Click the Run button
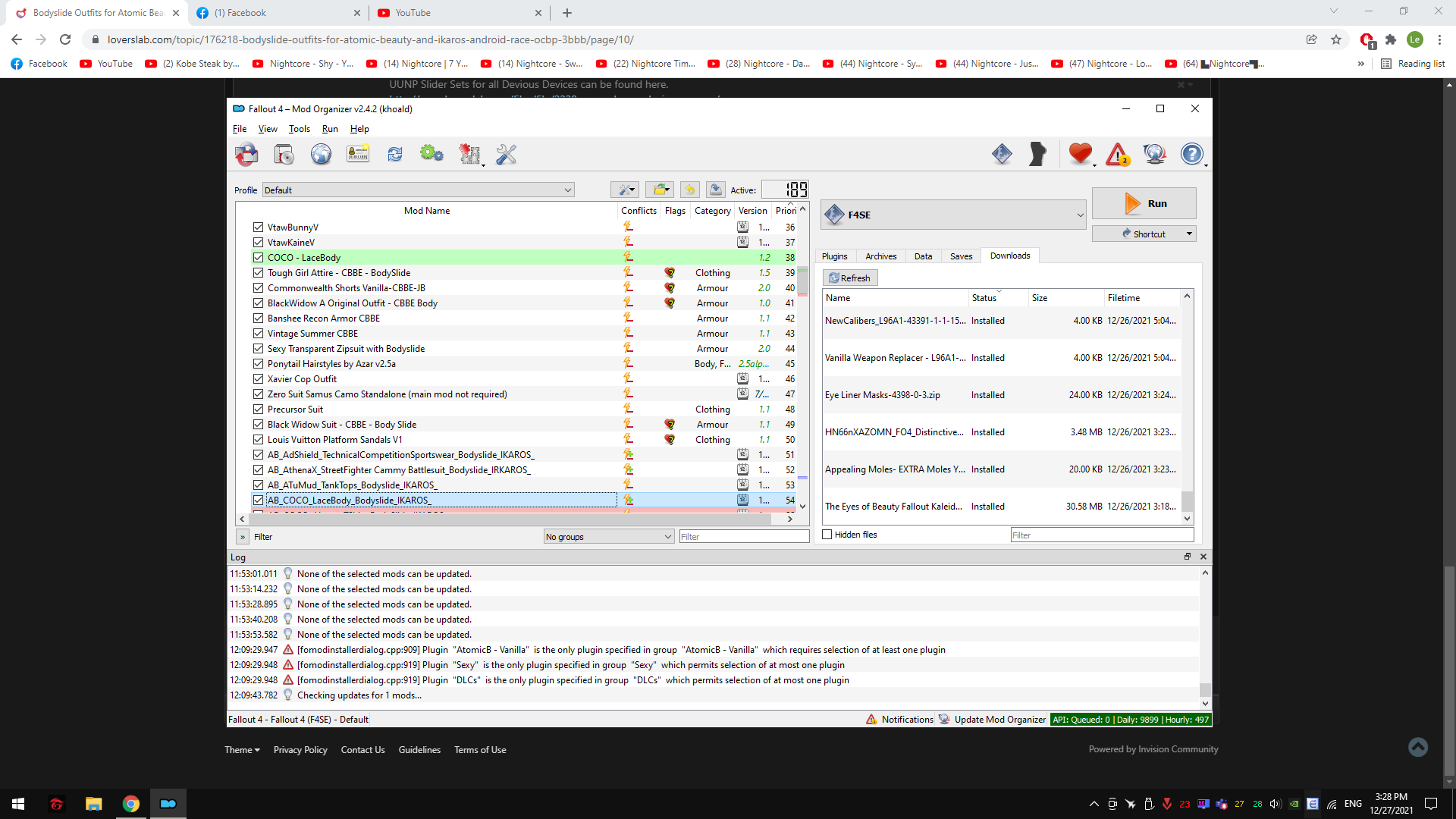 tap(1144, 203)
